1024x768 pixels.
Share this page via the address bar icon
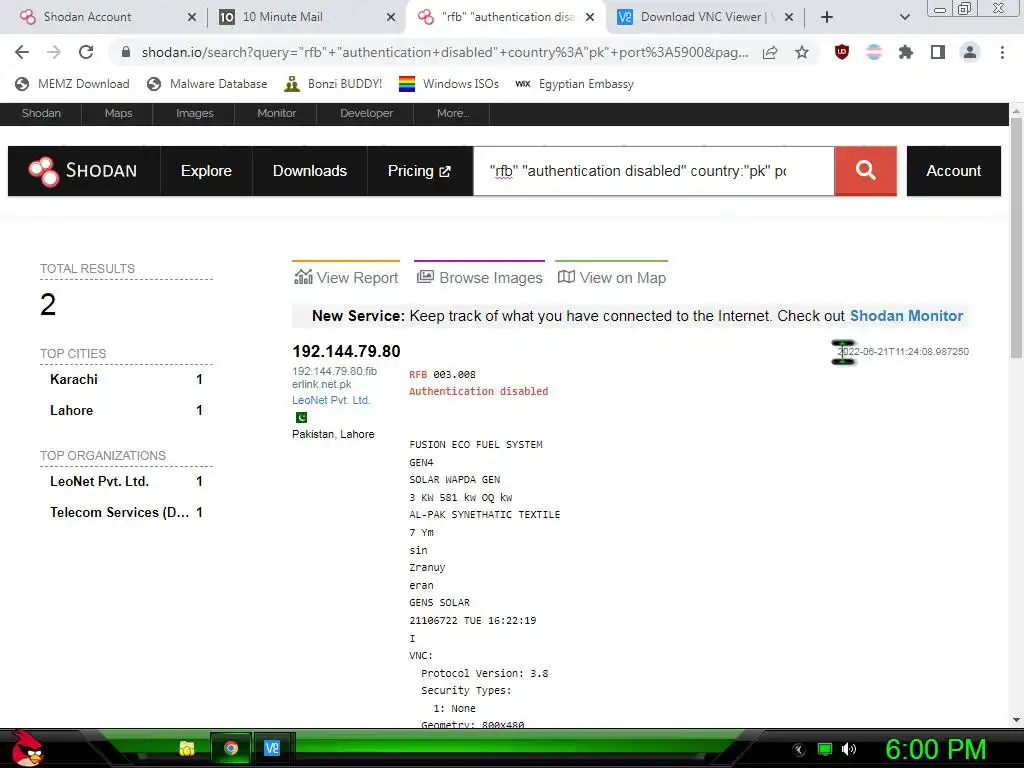point(770,52)
